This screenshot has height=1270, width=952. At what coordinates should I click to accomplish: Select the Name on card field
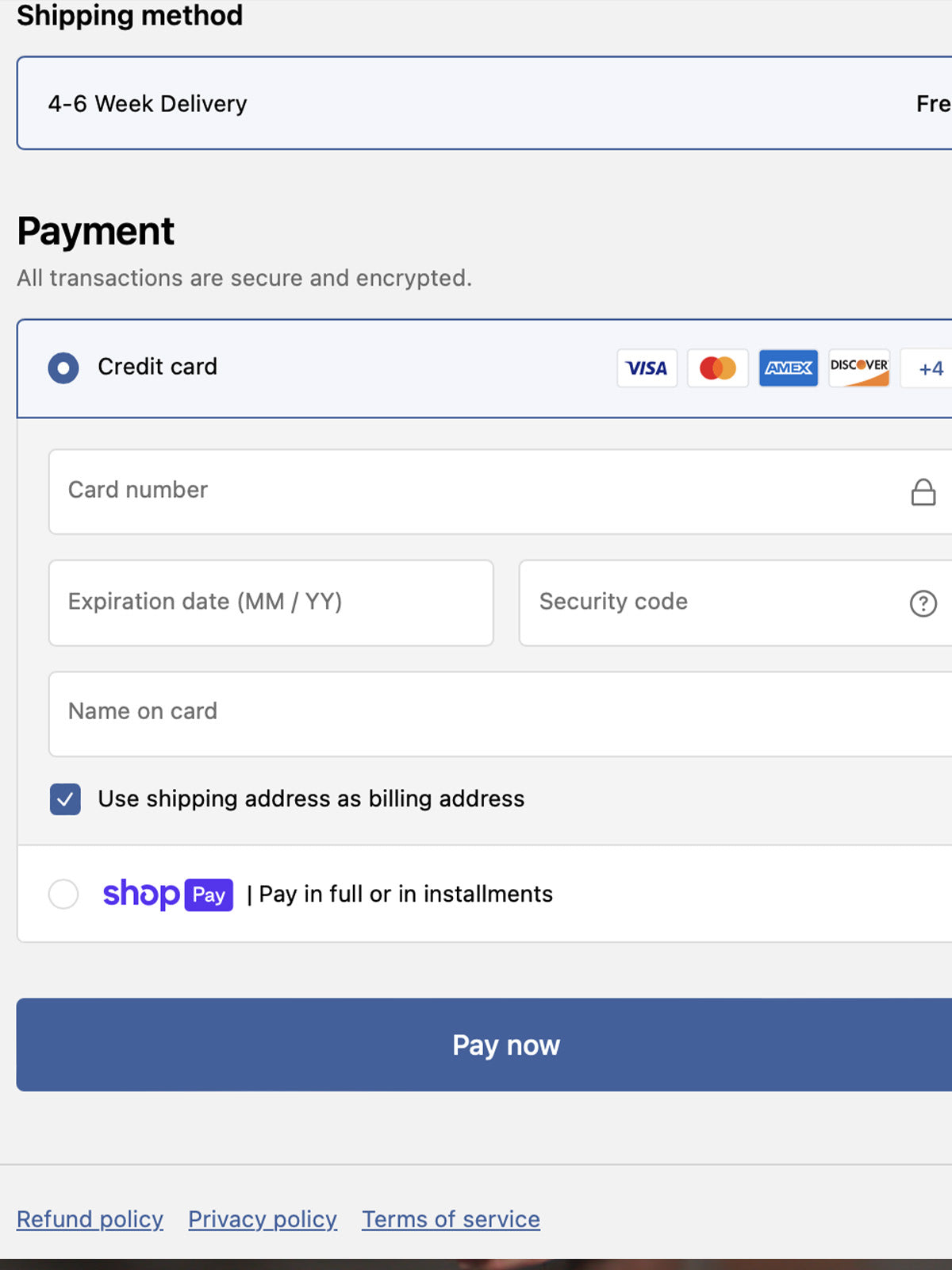(x=501, y=714)
